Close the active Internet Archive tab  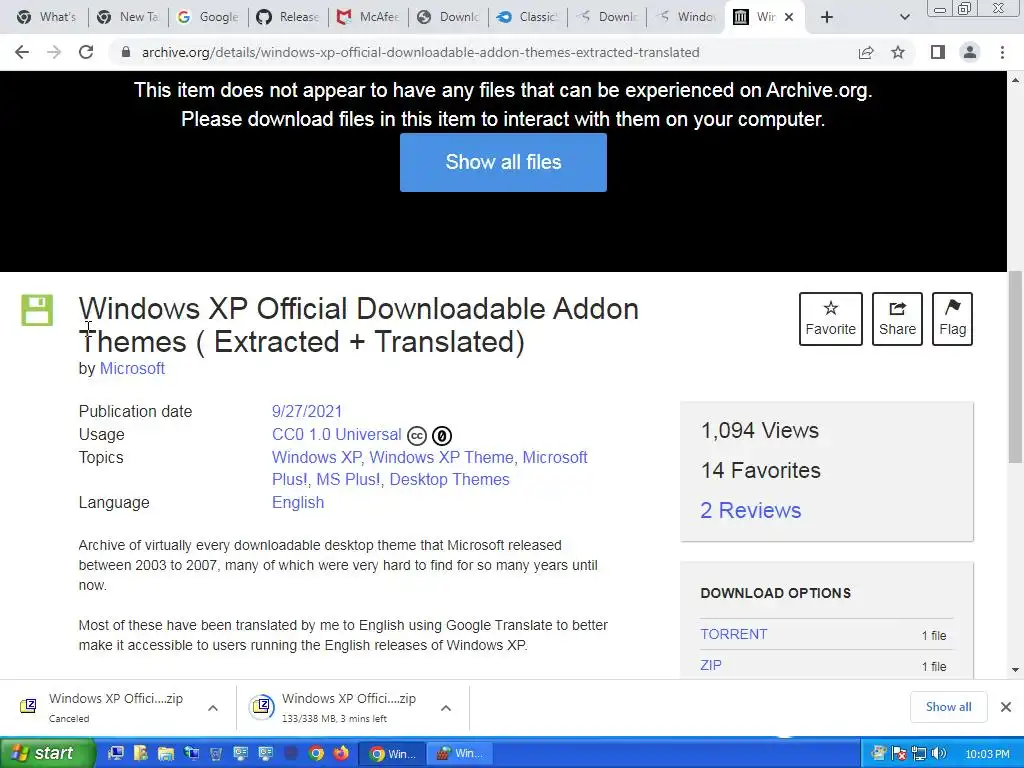click(x=789, y=17)
